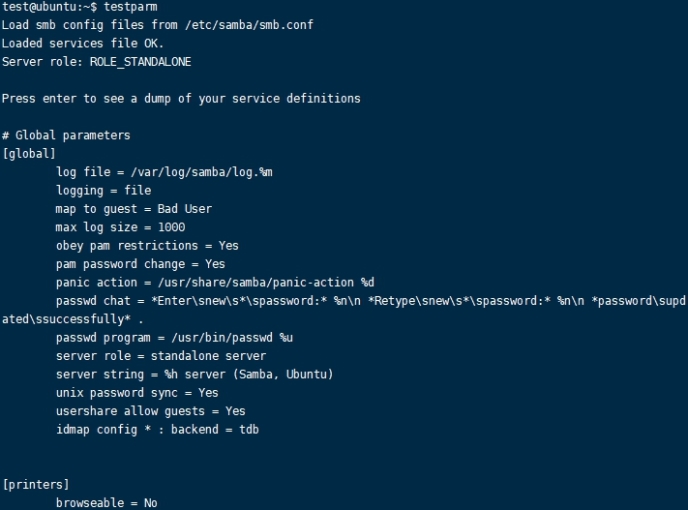Click the 'logging = file' line
Image resolution: width=688 pixels, height=510 pixels.
[x=104, y=190]
